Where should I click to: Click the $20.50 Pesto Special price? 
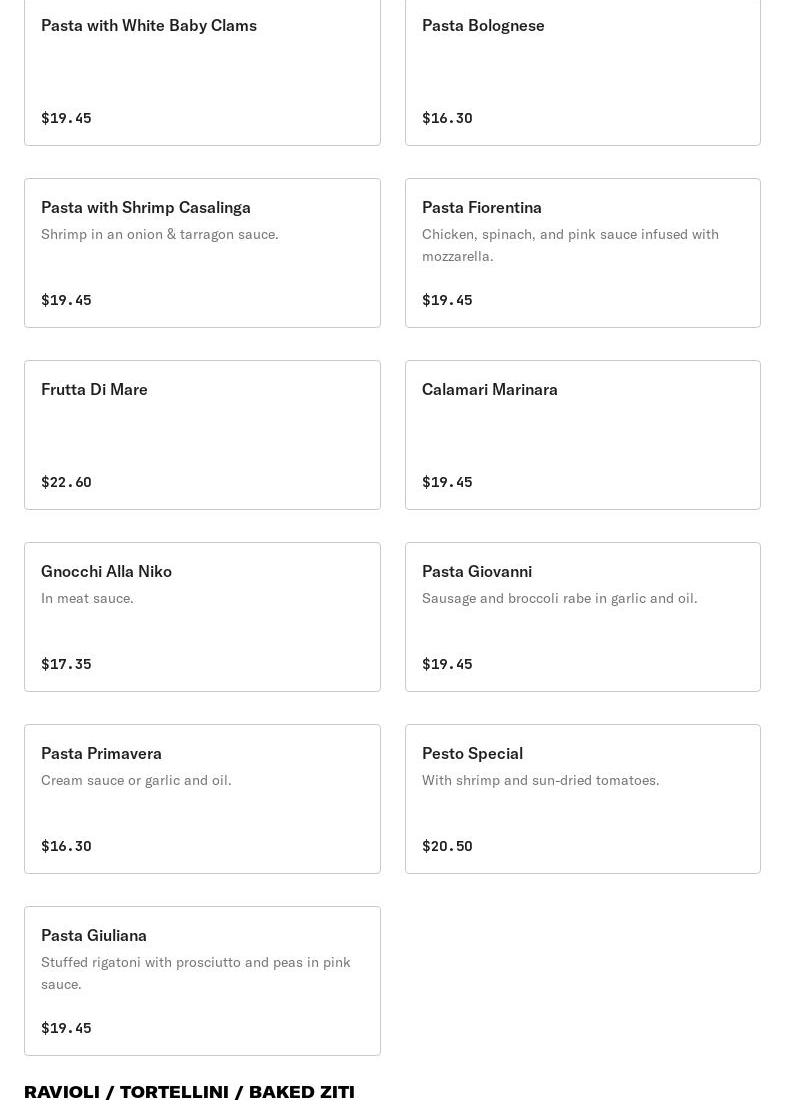coord(447,846)
